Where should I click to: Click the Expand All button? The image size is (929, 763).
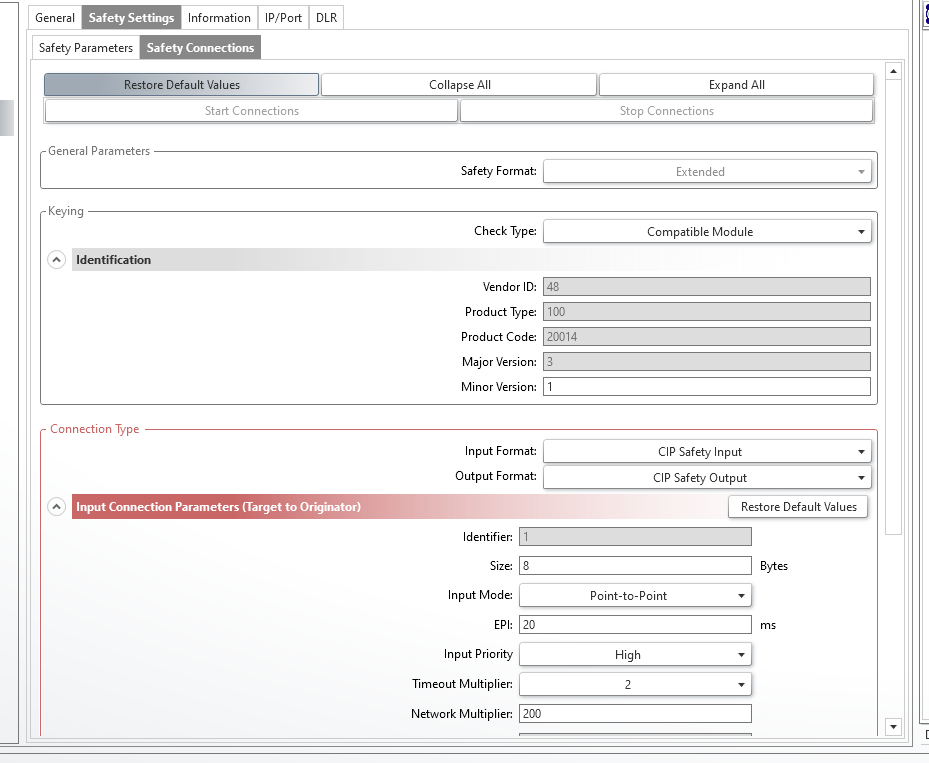click(736, 85)
